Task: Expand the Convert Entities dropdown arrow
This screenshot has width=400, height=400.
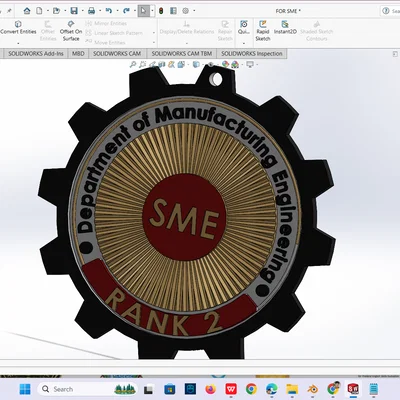Action: tap(18, 43)
